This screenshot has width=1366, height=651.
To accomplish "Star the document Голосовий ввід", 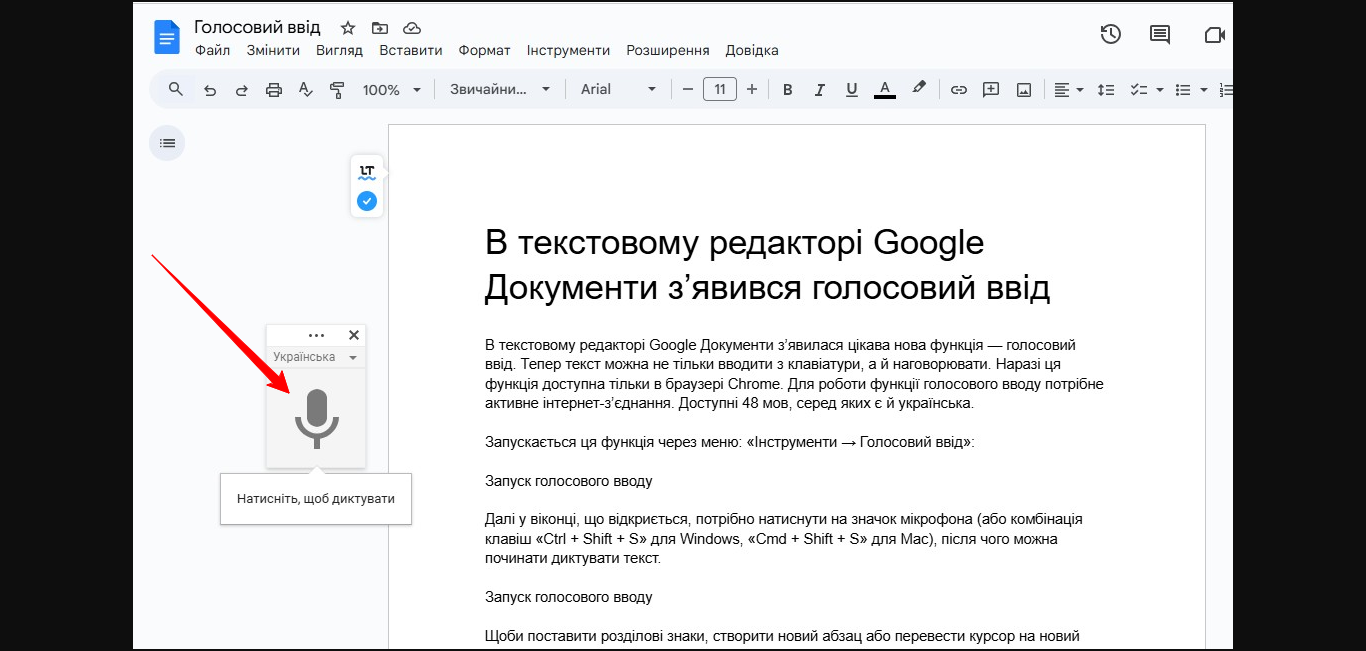I will 348,28.
